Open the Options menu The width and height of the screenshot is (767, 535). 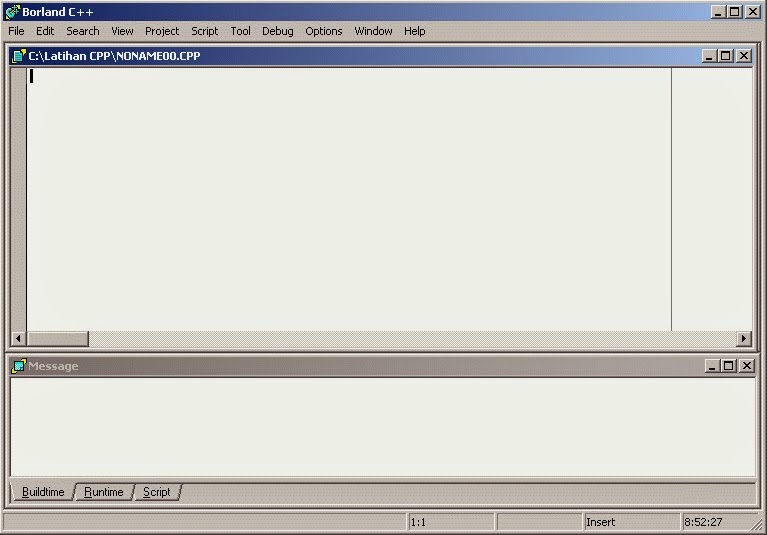[324, 31]
